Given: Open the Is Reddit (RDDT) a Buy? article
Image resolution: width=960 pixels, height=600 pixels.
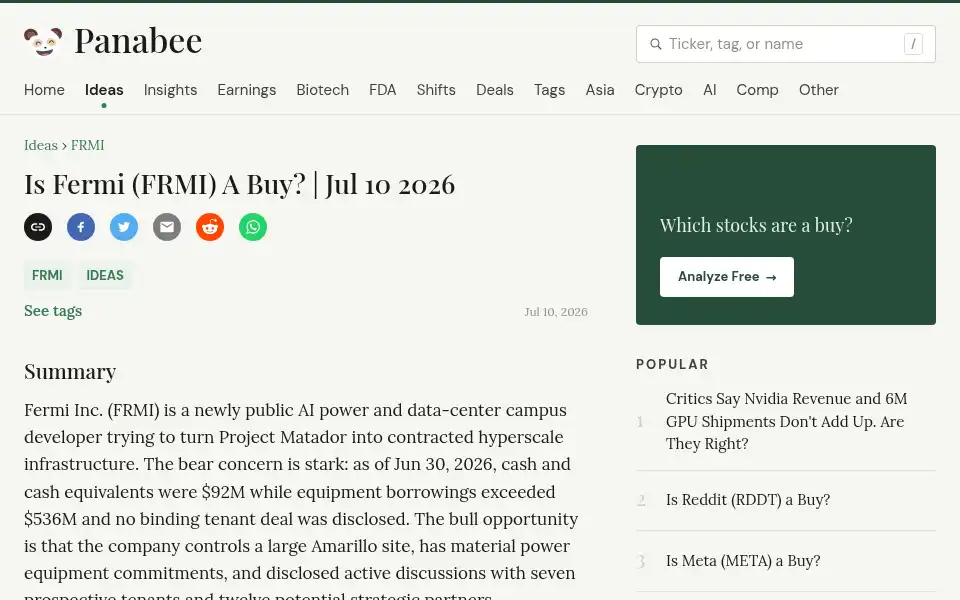Looking at the screenshot, I should pyautogui.click(x=748, y=500).
